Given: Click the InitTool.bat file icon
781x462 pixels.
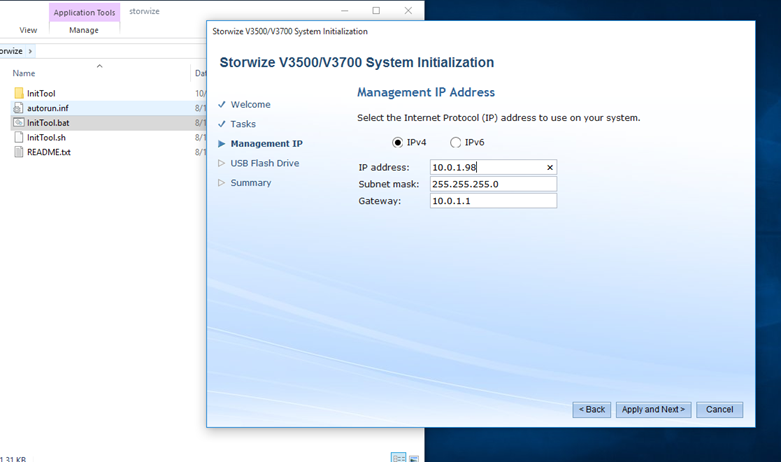Looking at the screenshot, I should [x=18, y=122].
